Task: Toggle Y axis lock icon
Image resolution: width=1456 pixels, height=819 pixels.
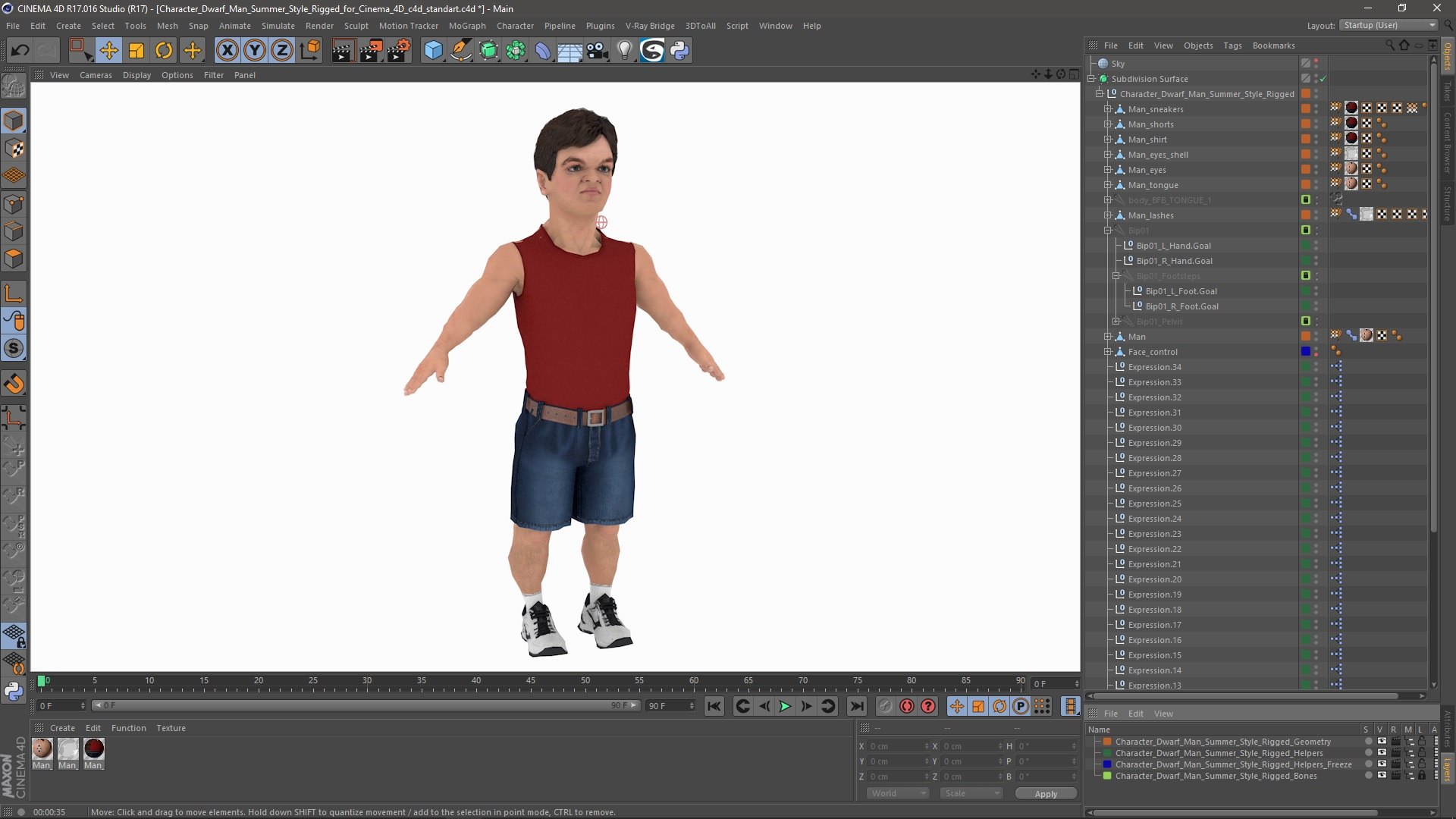Action: coord(255,51)
